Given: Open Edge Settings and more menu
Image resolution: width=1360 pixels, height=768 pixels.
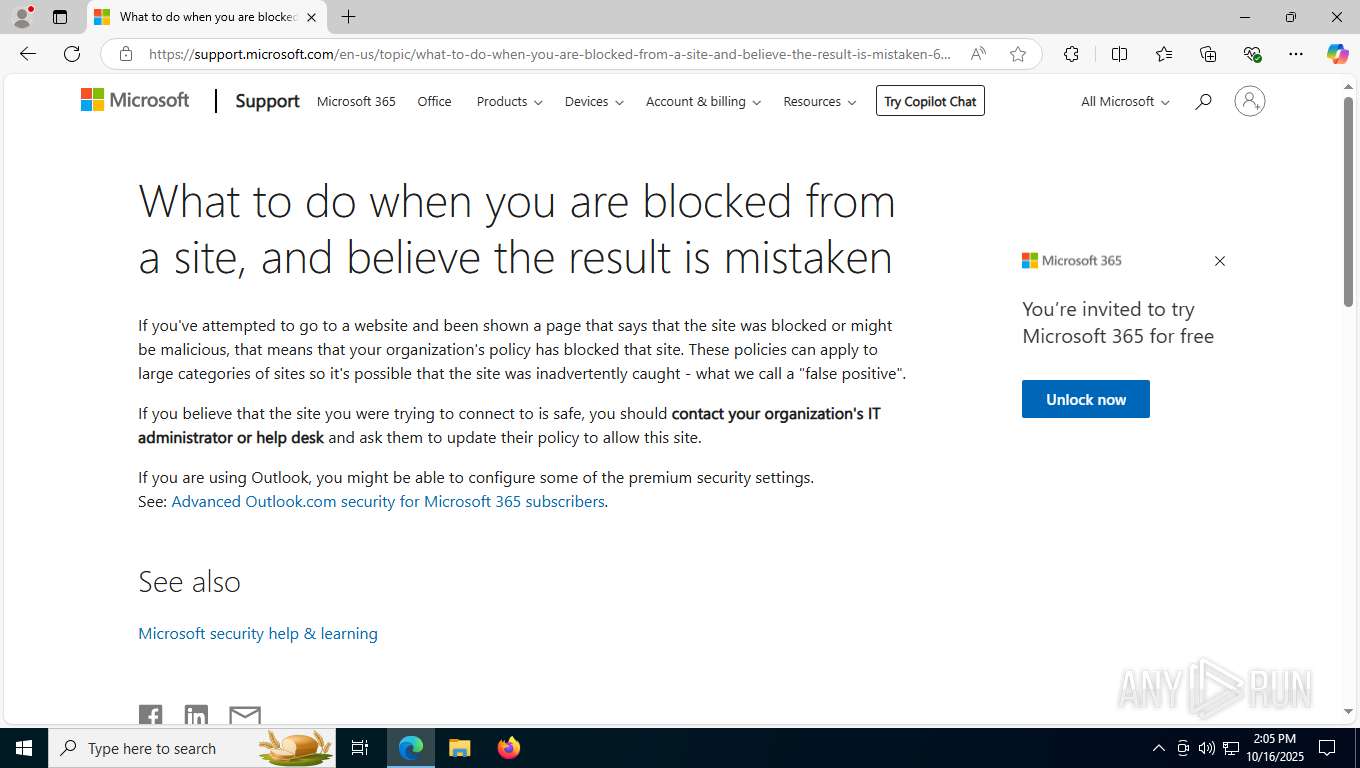Looking at the screenshot, I should point(1296,54).
